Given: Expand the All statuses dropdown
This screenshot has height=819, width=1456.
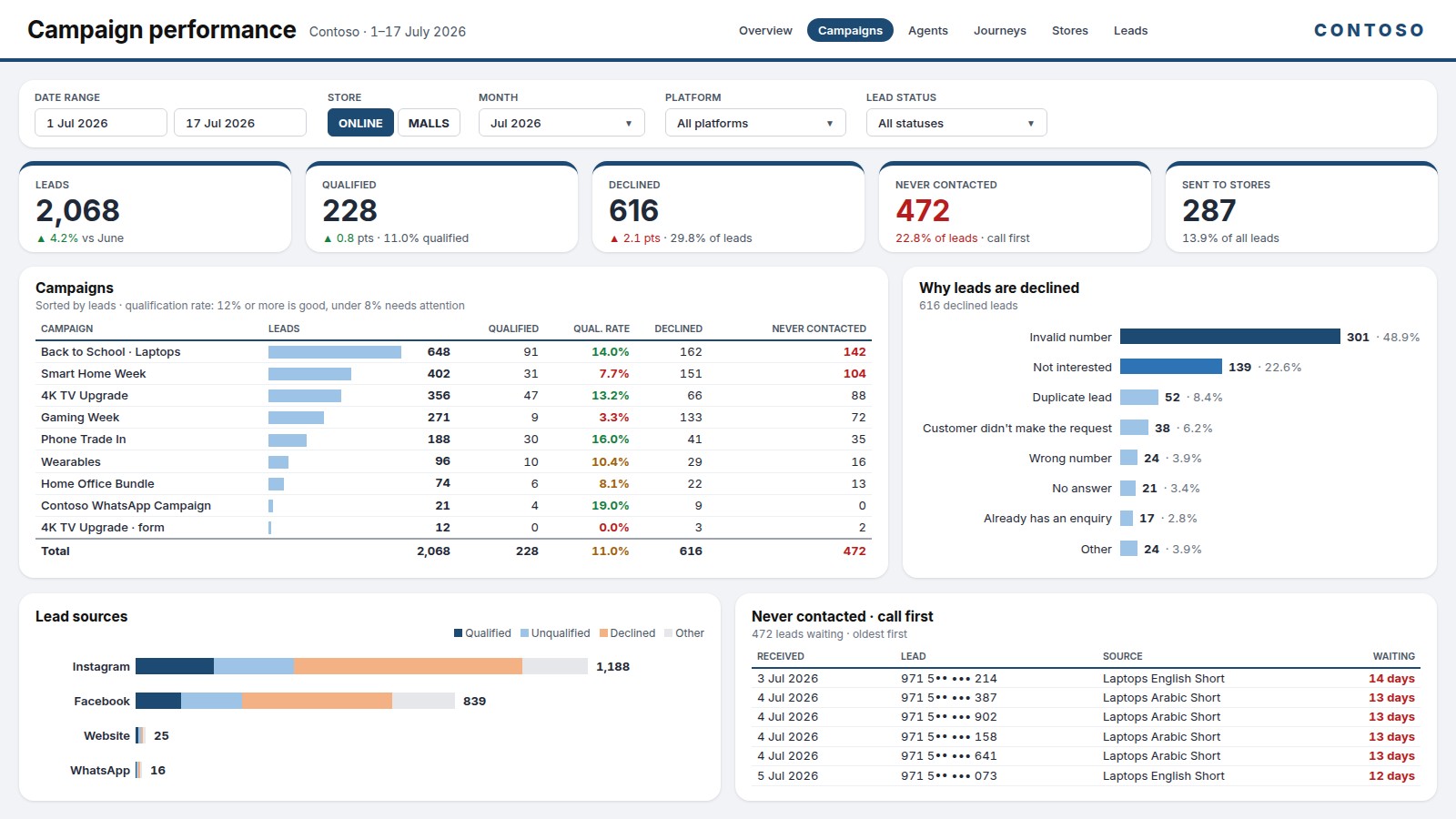Looking at the screenshot, I should click(x=956, y=123).
